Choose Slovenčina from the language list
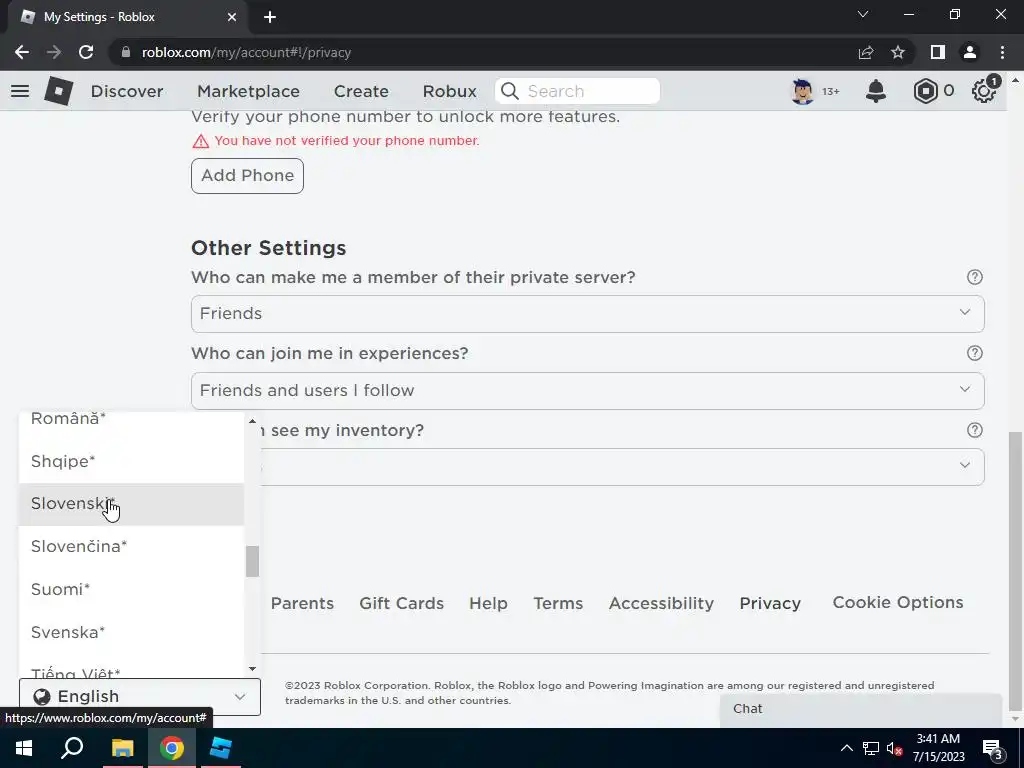This screenshot has height=768, width=1024. click(x=131, y=547)
